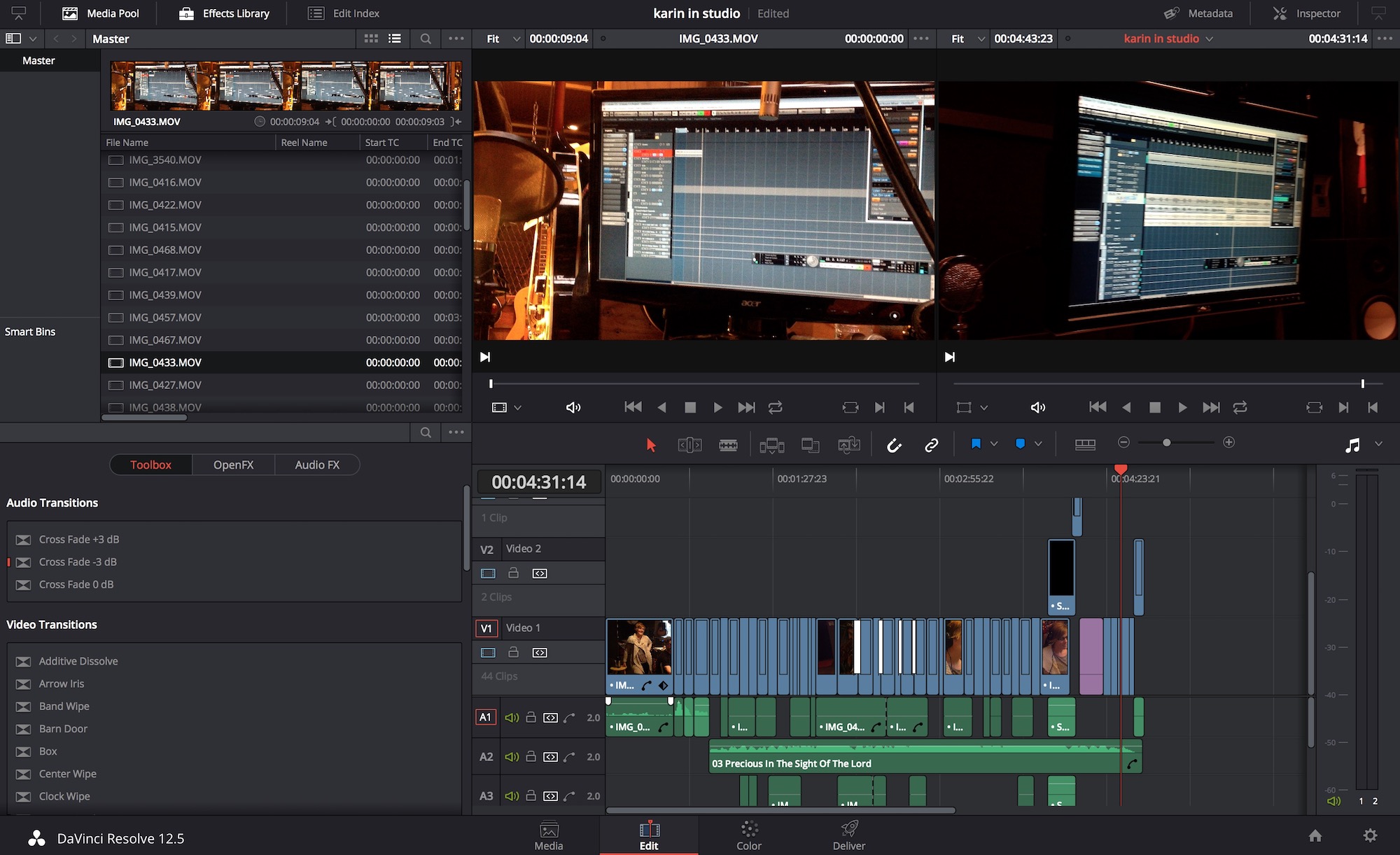This screenshot has height=855, width=1400.
Task: Expand the Master bin dropdown
Action: pos(30,39)
